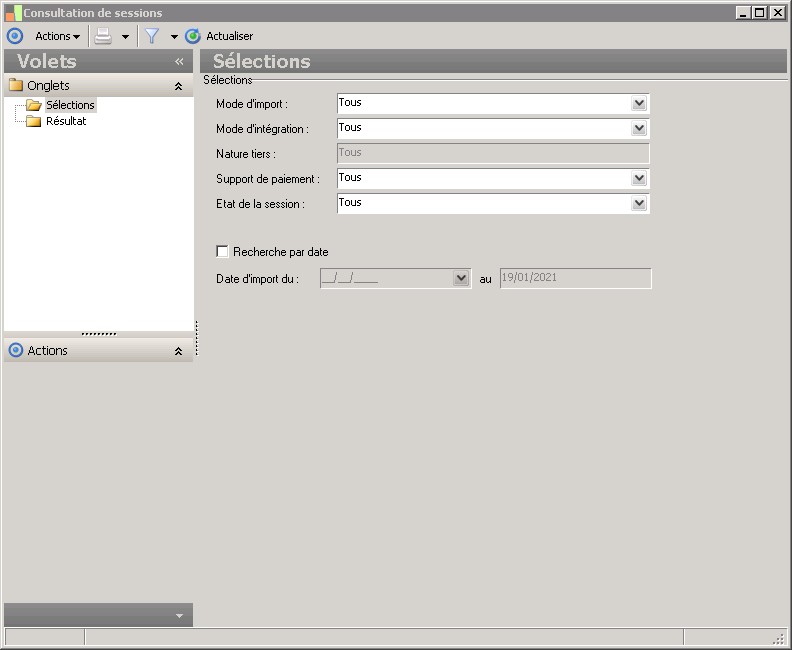Click the Sélections open folder icon
The width and height of the screenshot is (792, 650).
coord(34,105)
